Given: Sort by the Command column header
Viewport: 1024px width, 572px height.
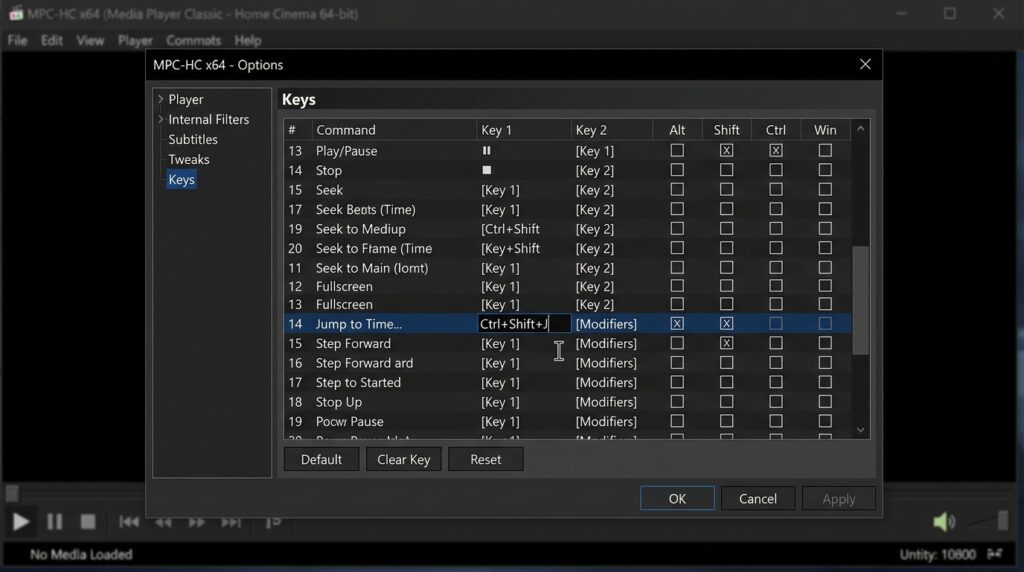Looking at the screenshot, I should [x=394, y=129].
